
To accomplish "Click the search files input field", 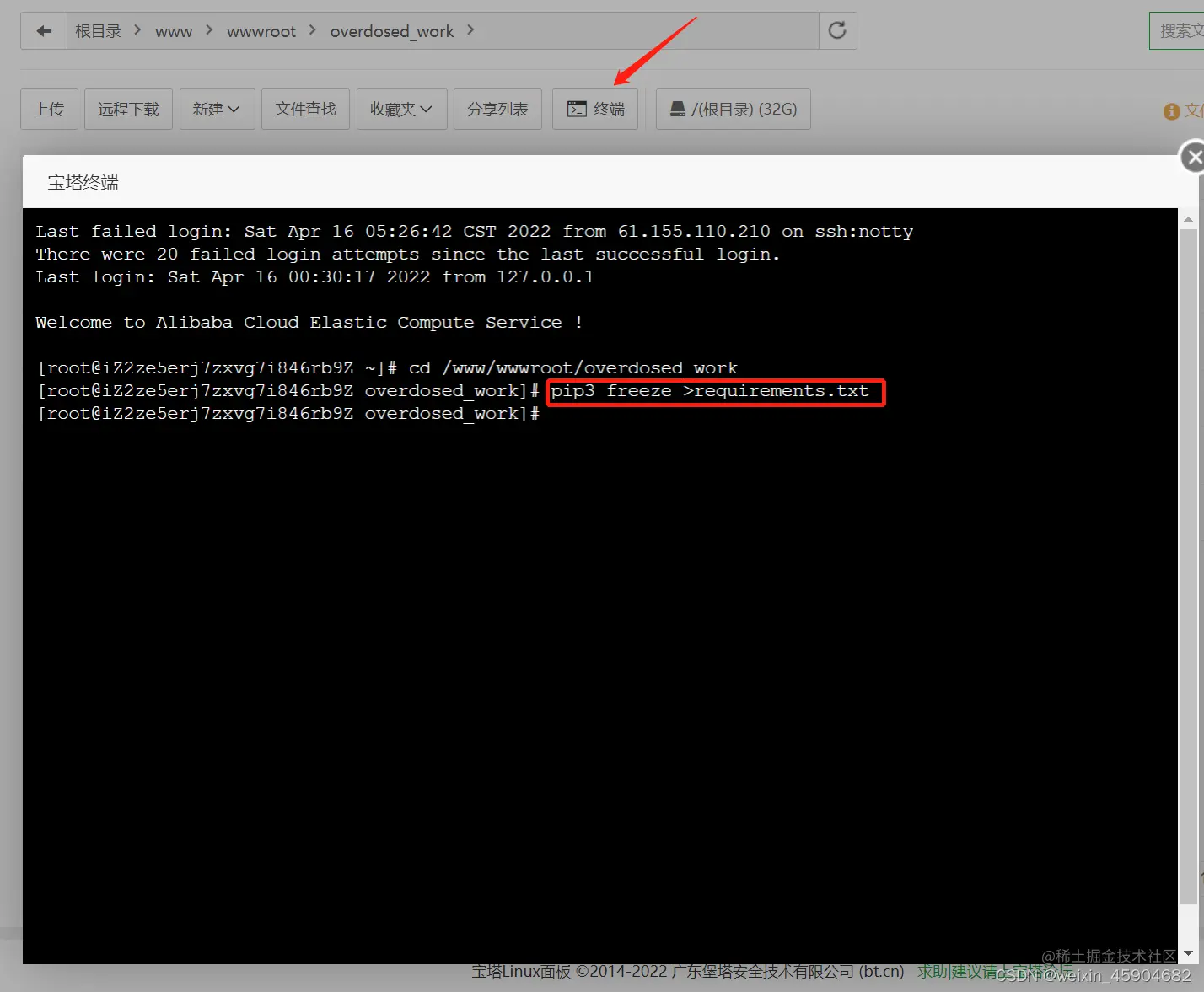I will pos(1177,31).
